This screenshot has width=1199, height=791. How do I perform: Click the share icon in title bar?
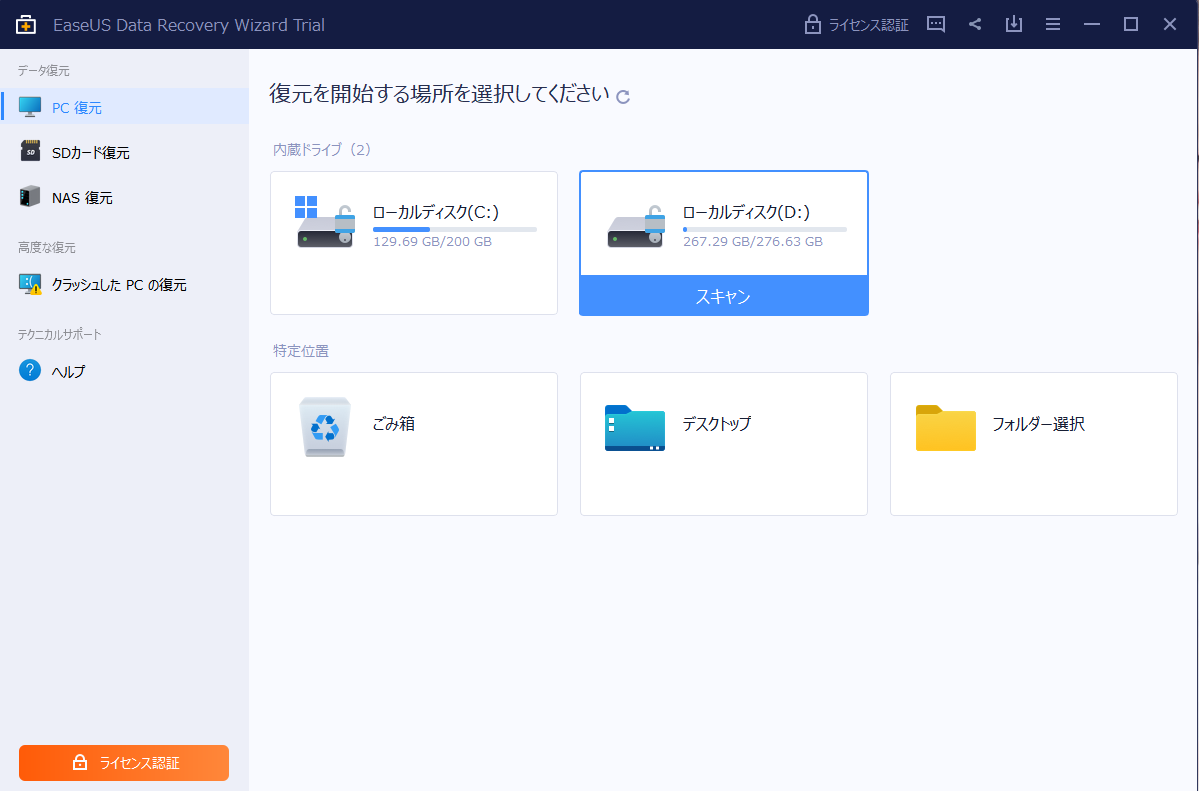click(x=975, y=24)
